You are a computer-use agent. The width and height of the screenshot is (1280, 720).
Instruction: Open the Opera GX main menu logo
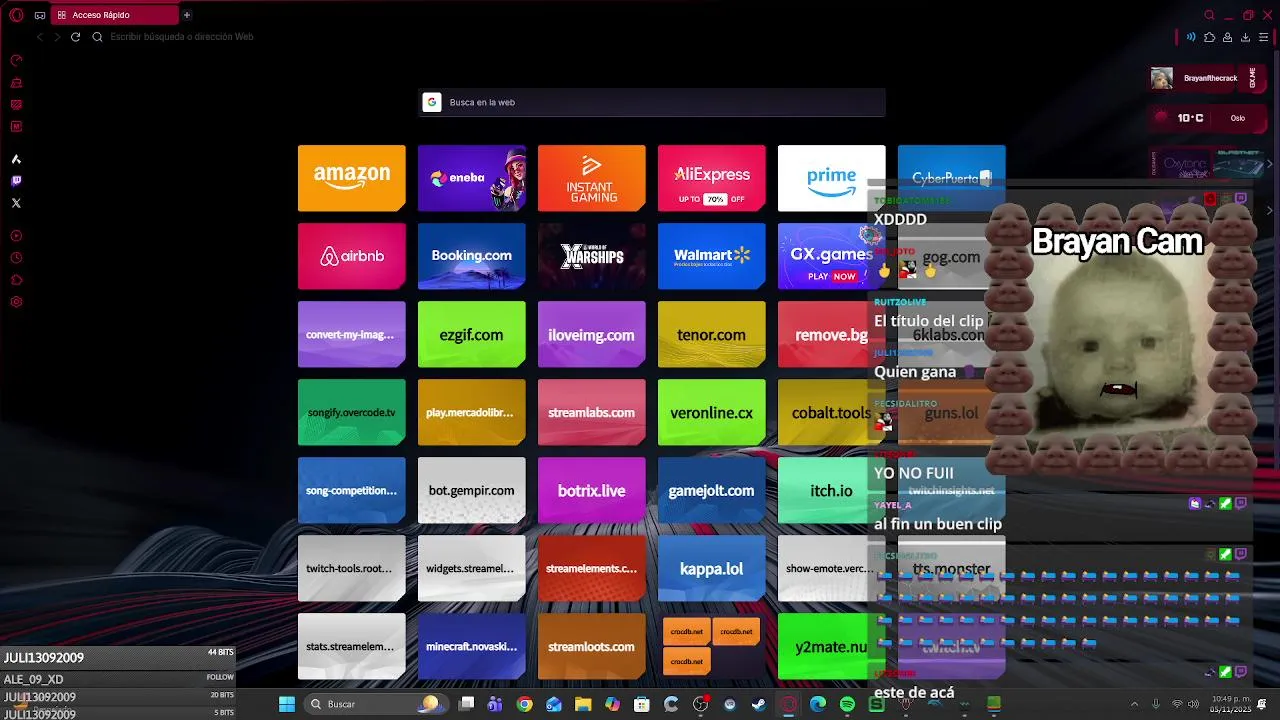click(x=16, y=15)
